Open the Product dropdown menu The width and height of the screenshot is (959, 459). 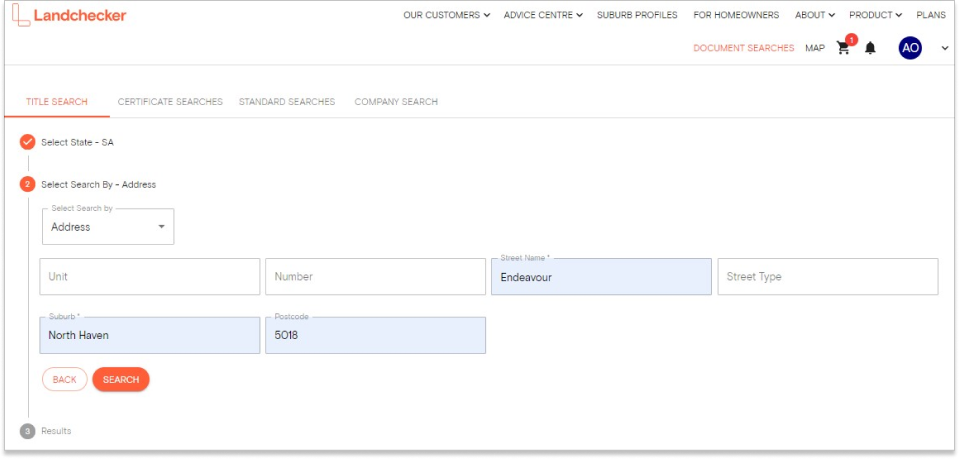[x=875, y=15]
